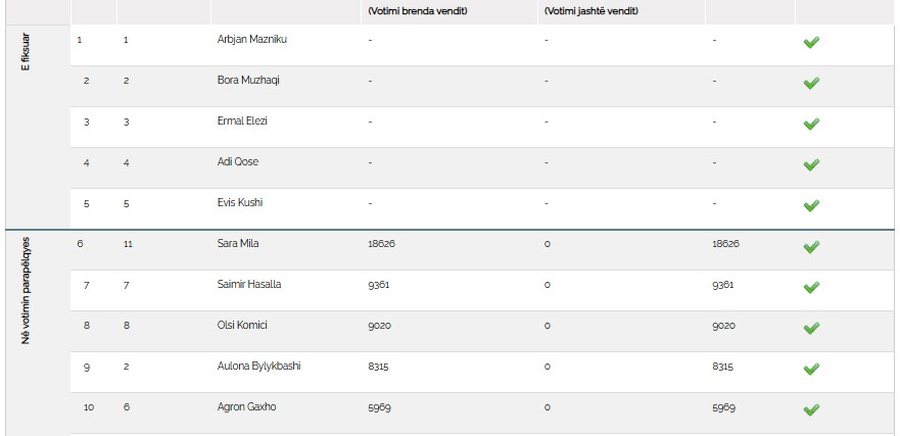Click the E fiksuar section label
Screen dimensions: 900x436
click(25, 52)
